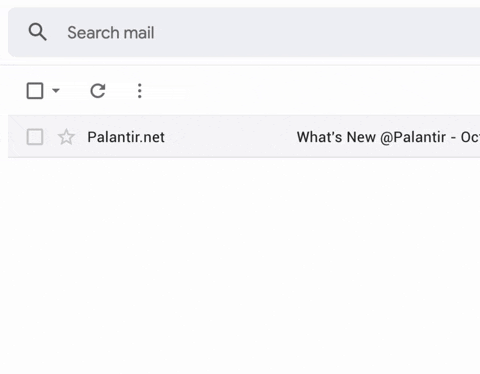Screen dimensions: 480x374
Task: Show more toolbar actions via vertical dots
Action: tap(140, 91)
